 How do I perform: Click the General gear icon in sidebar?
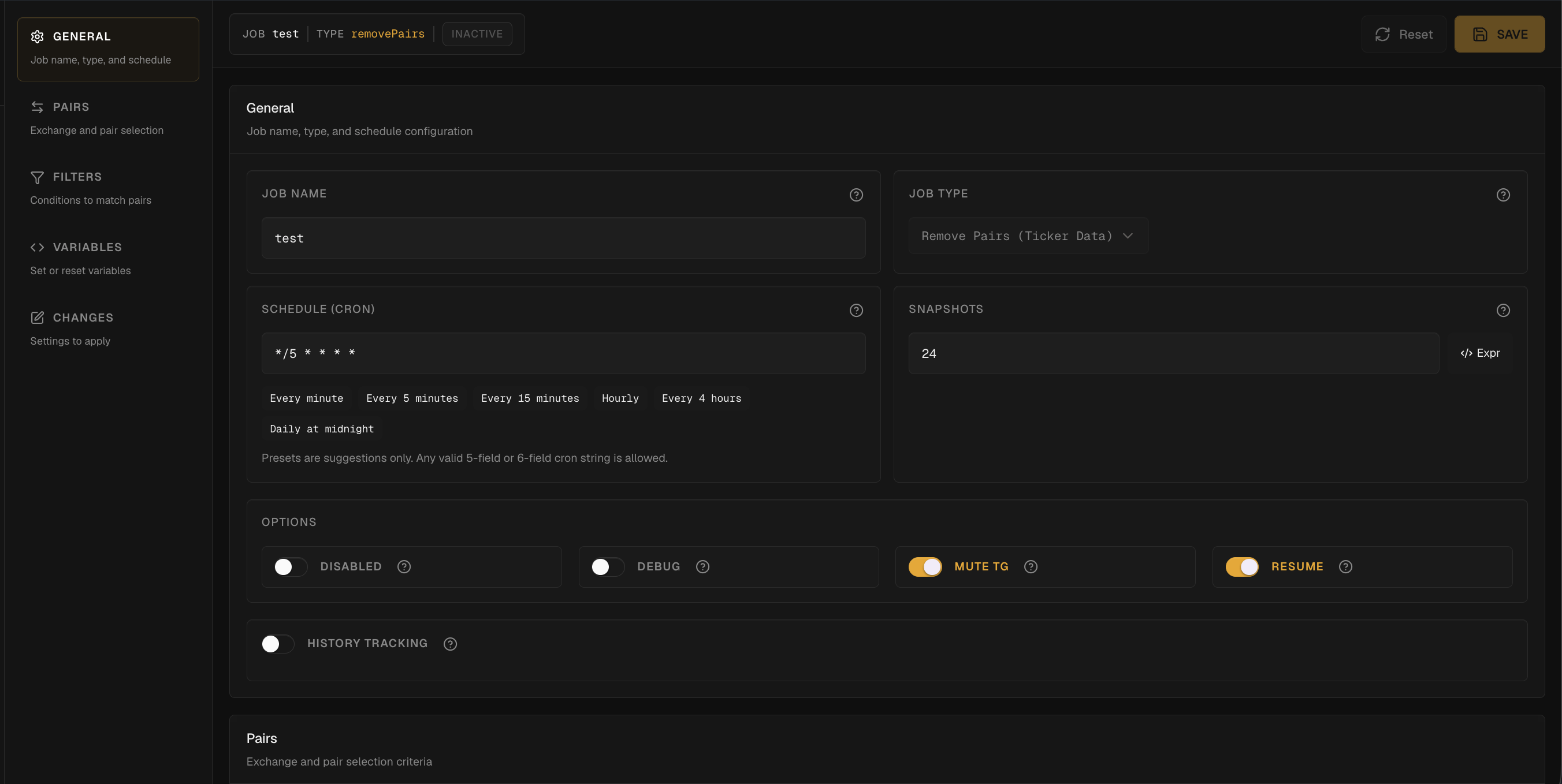point(37,36)
